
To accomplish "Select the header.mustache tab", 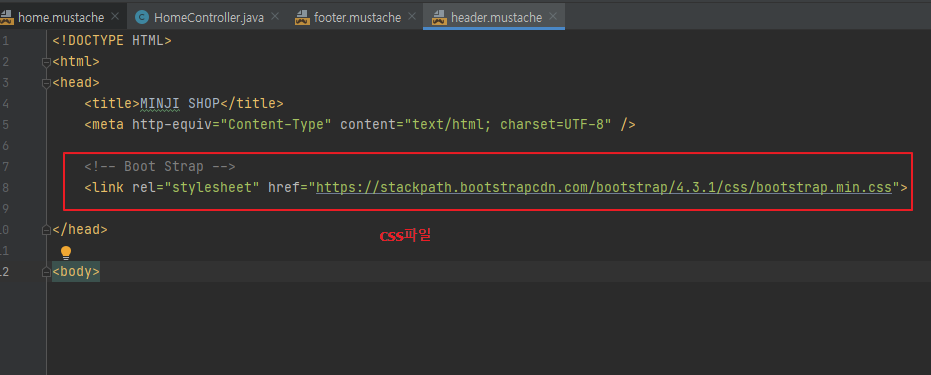I will click(494, 17).
